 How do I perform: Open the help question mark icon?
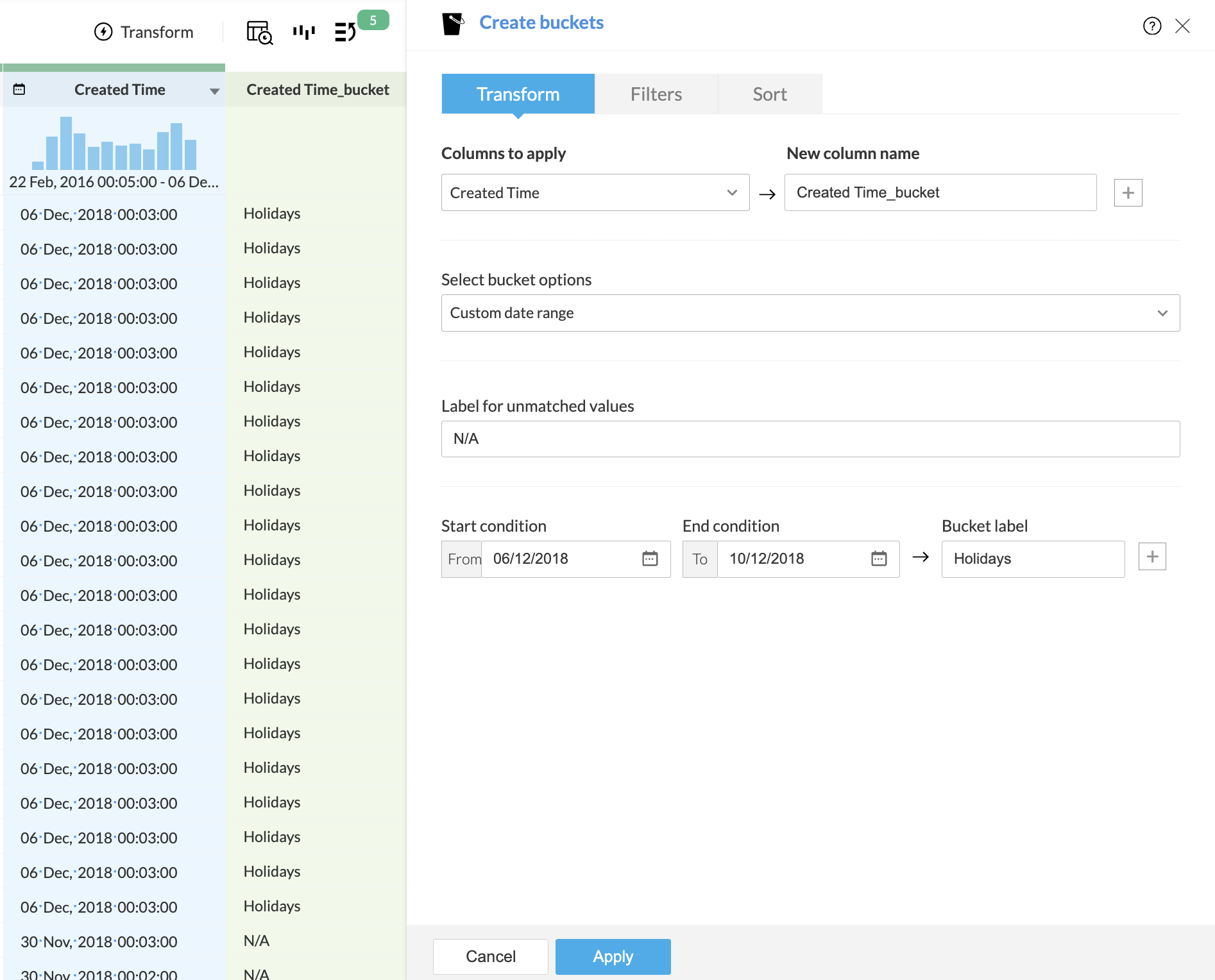tap(1151, 26)
